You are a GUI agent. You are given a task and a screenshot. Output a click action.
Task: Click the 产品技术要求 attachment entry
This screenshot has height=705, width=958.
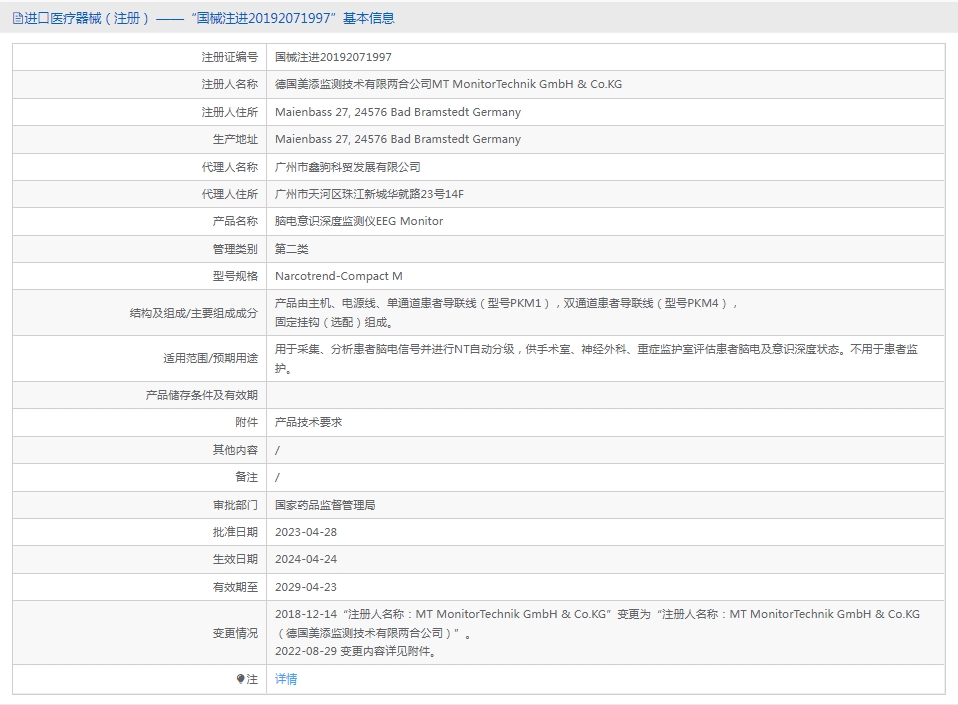[308, 422]
